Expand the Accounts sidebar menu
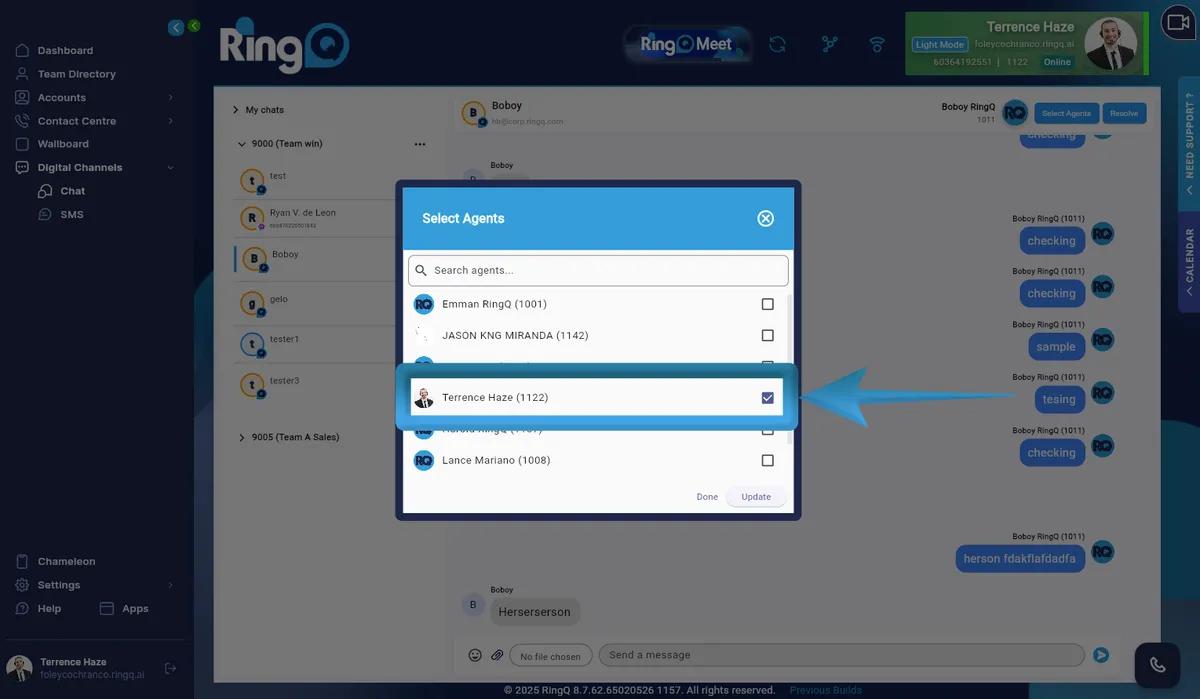 (95, 97)
